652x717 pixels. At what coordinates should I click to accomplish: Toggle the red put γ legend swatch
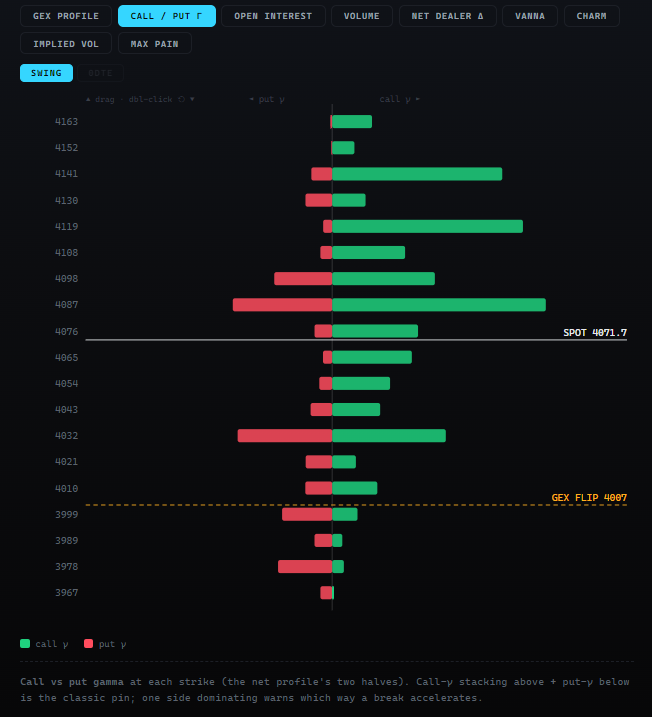click(x=89, y=643)
